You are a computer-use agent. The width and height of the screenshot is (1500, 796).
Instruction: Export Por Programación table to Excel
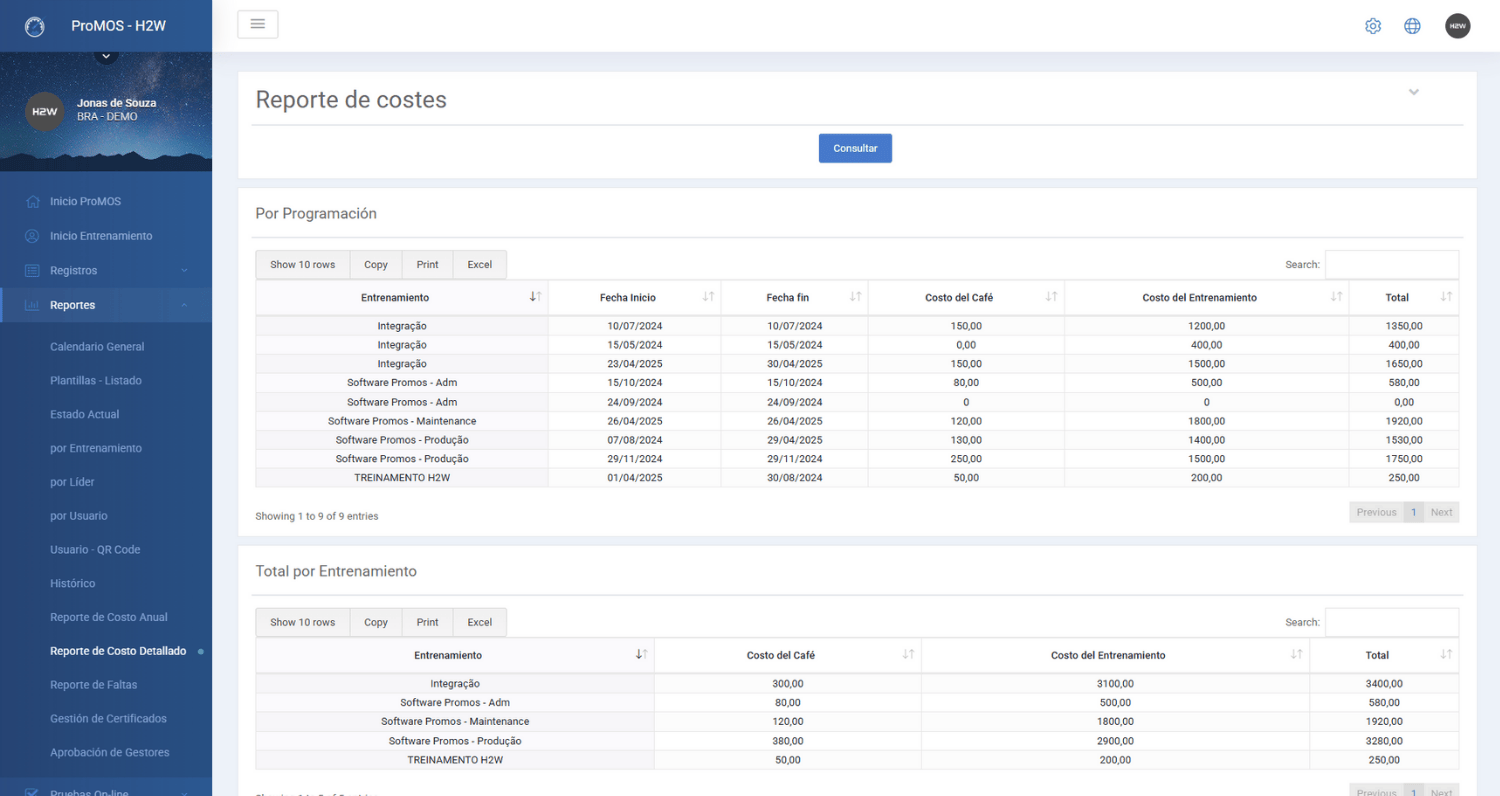pos(479,265)
